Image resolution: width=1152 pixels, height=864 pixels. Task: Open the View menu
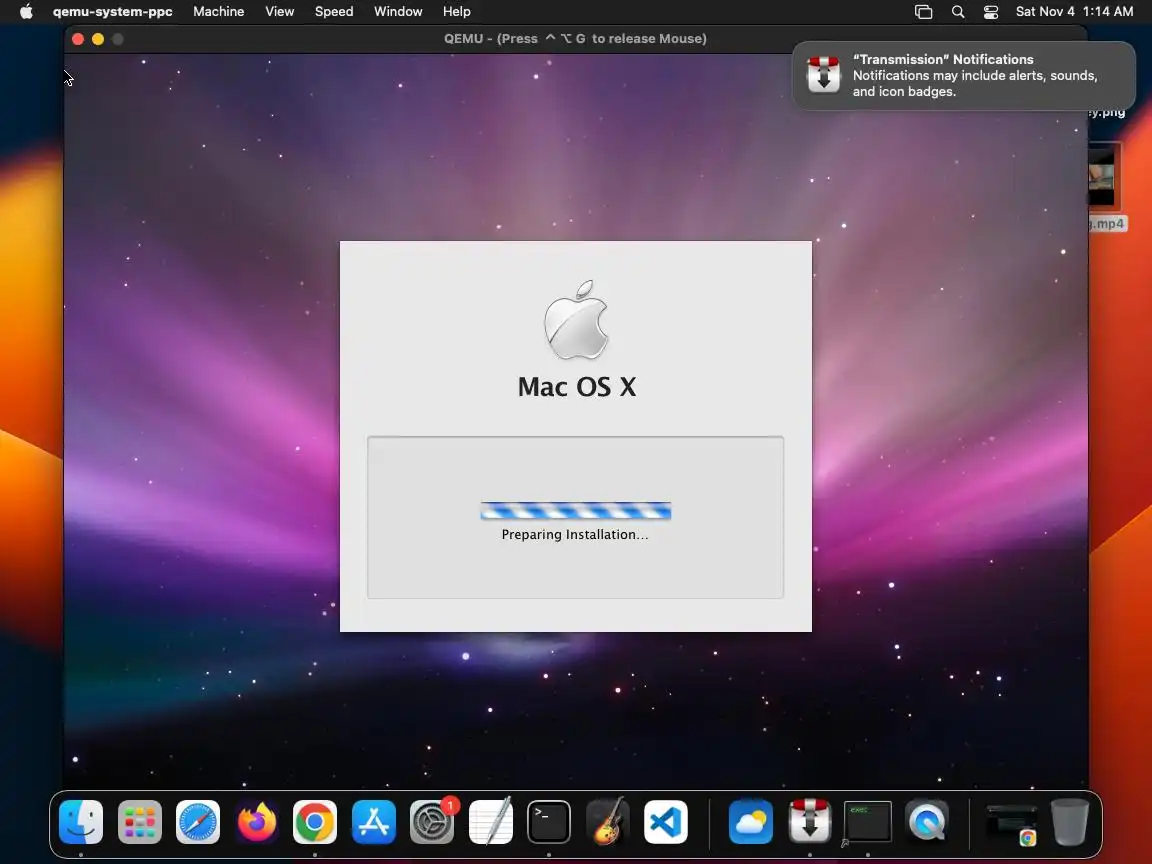(280, 12)
